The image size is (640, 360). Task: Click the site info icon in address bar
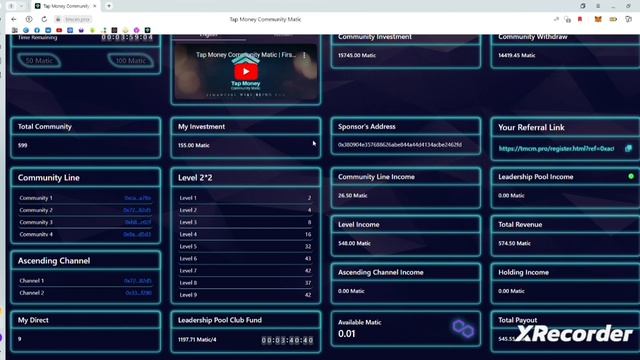(x=58, y=19)
